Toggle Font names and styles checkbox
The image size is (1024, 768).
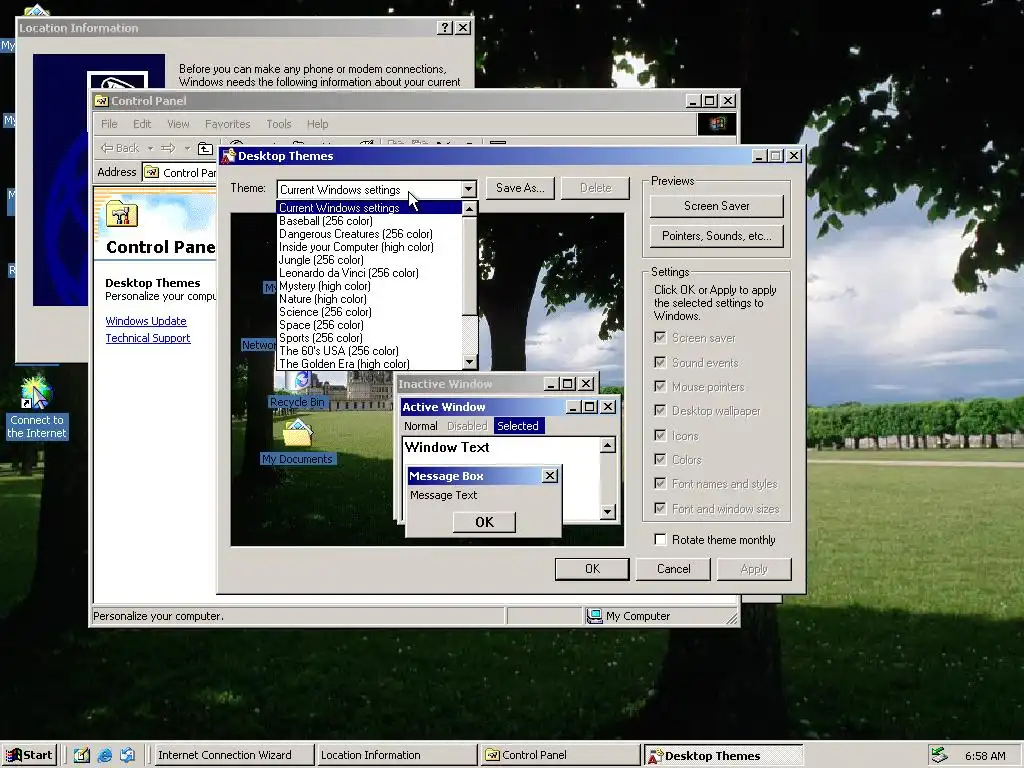click(660, 484)
